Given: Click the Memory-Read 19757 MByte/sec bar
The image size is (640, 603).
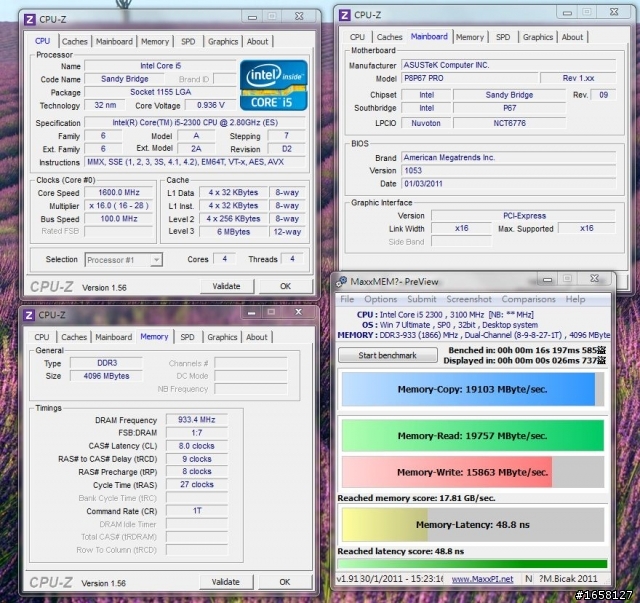Looking at the screenshot, I should [x=473, y=436].
